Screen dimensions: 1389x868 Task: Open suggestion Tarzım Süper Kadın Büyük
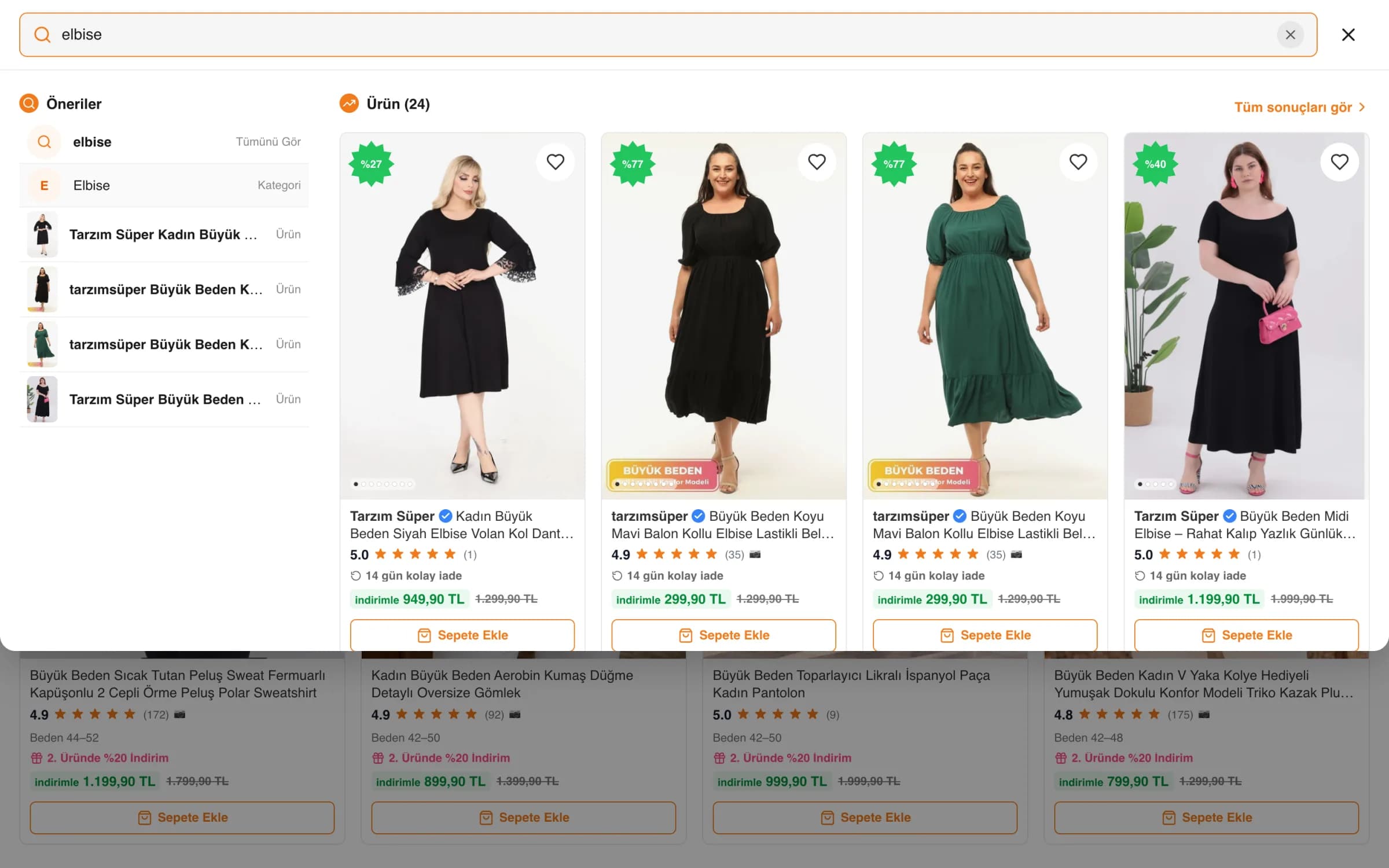click(x=164, y=234)
